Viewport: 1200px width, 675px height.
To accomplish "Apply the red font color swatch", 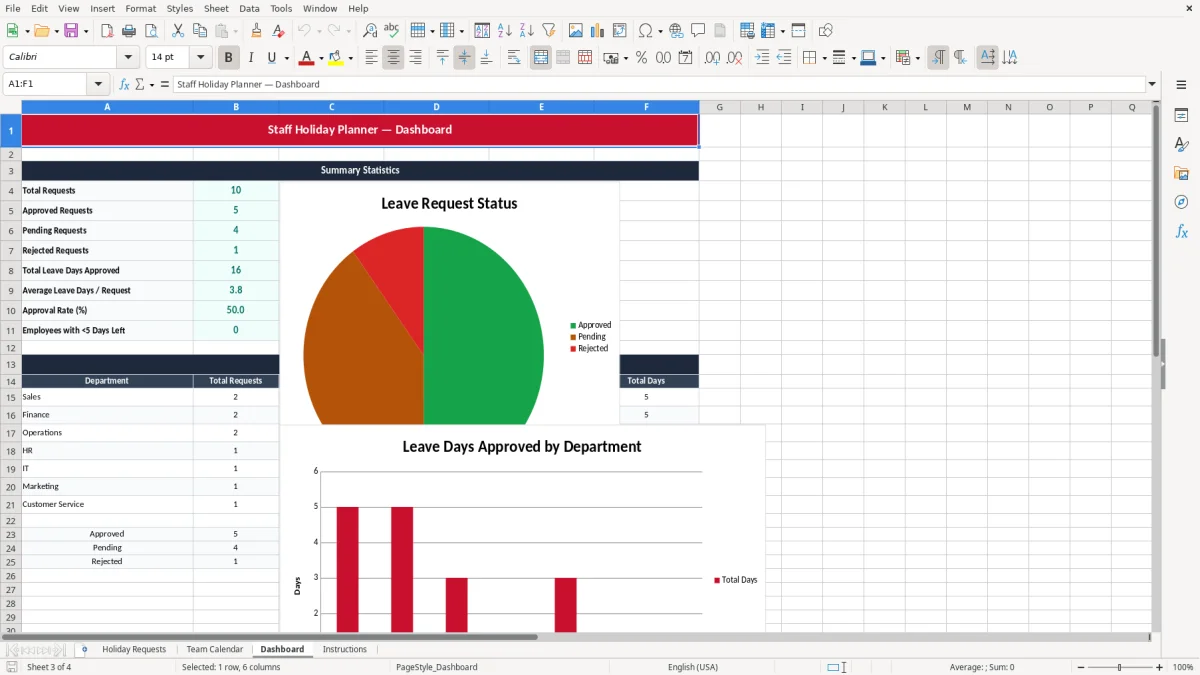I will click(x=307, y=58).
